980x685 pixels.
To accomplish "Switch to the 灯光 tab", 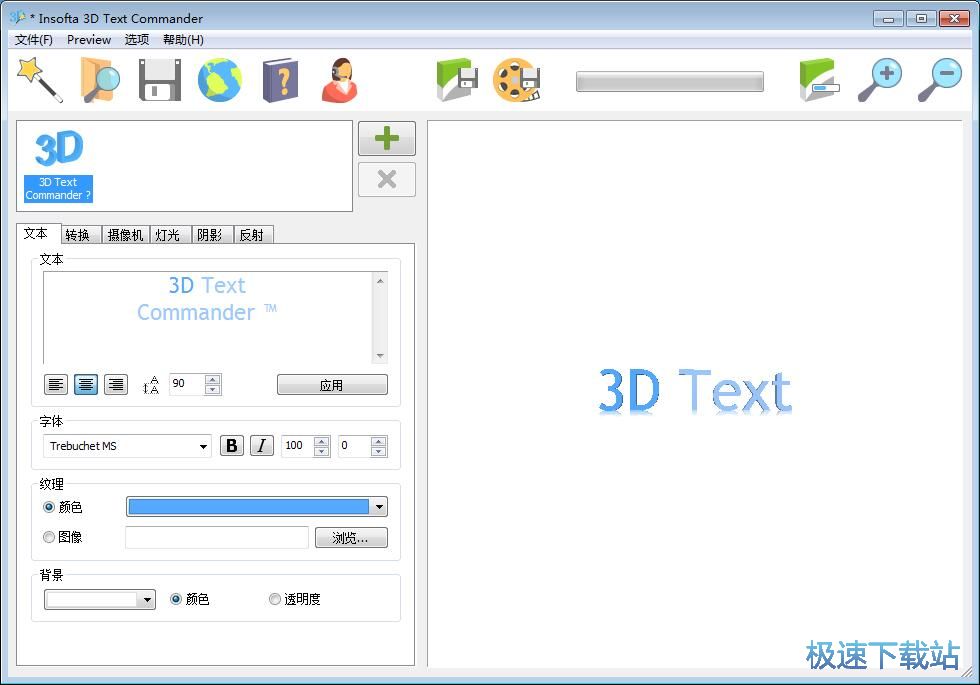I will pos(167,234).
